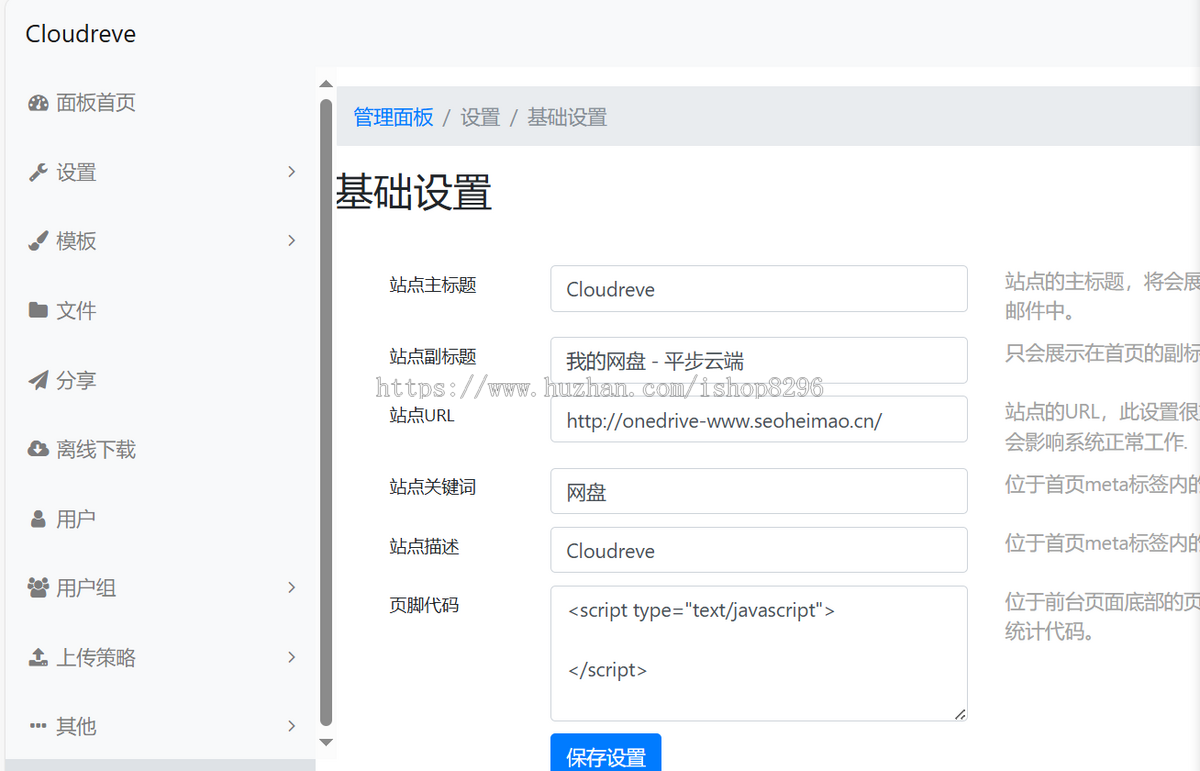
Task: Click the ellipsis icon beside 其他
Action: tap(38, 726)
